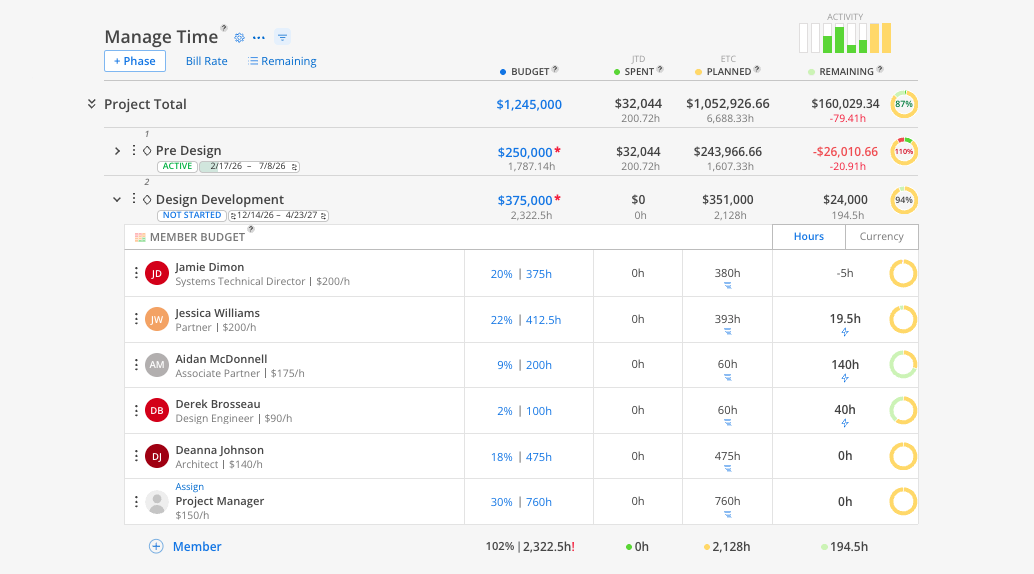The height and width of the screenshot is (574, 1034).
Task: Click the plus circle icon to add Member
Action: click(x=156, y=546)
